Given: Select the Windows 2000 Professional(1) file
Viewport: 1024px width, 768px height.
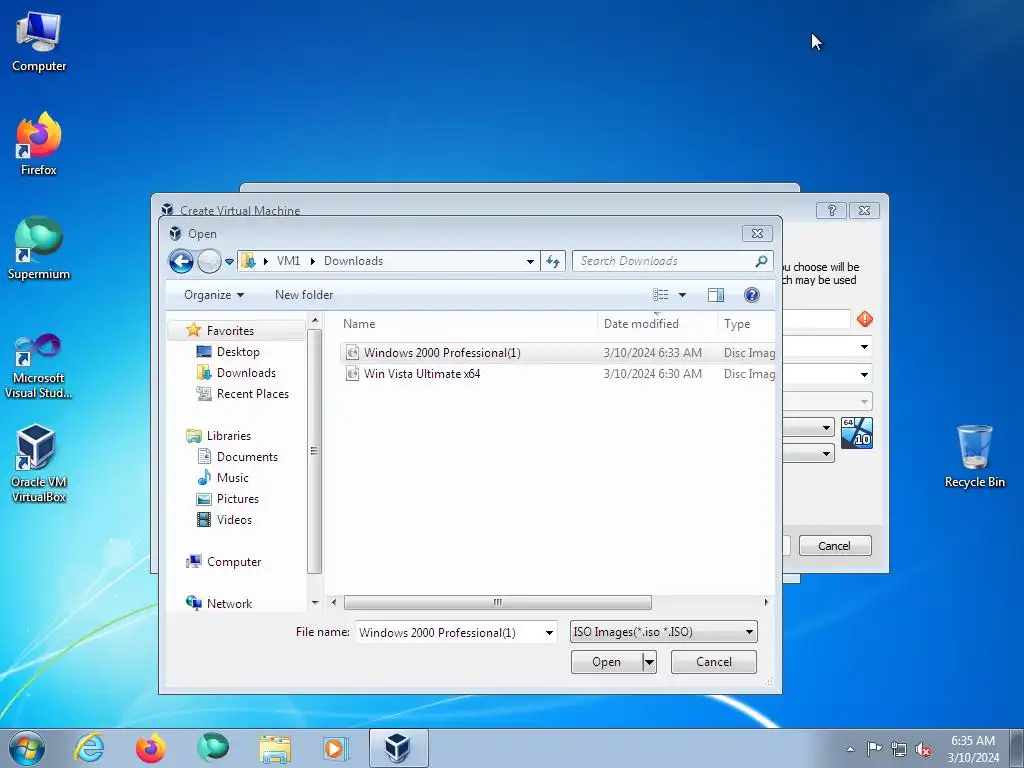Looking at the screenshot, I should (x=557, y=353).
